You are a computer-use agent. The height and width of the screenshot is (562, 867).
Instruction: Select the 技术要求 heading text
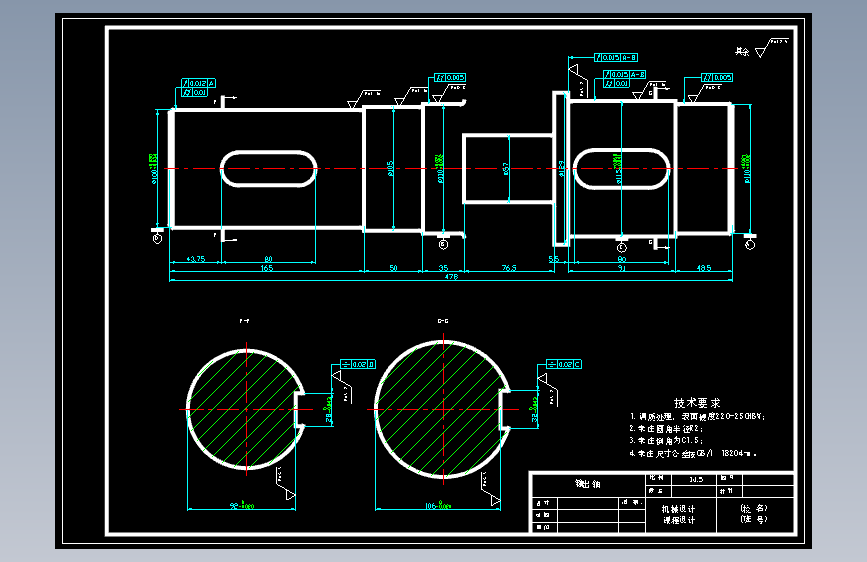click(x=697, y=403)
